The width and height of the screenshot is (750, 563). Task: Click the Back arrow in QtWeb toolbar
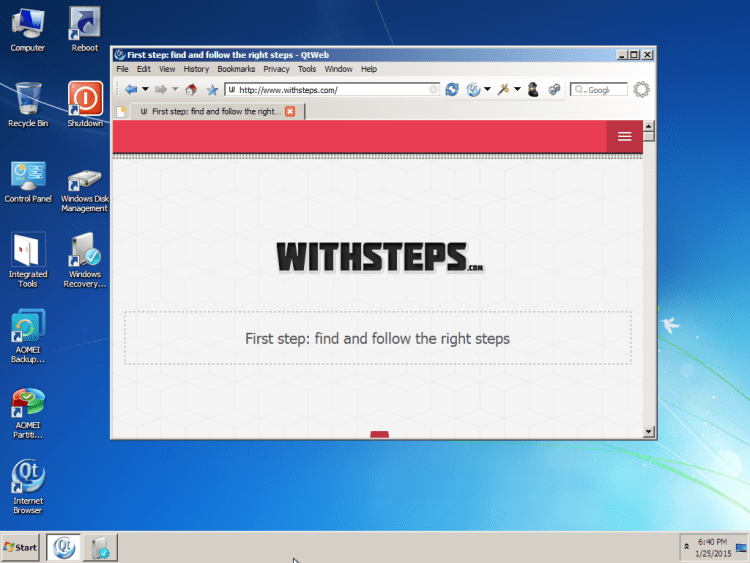pos(131,89)
